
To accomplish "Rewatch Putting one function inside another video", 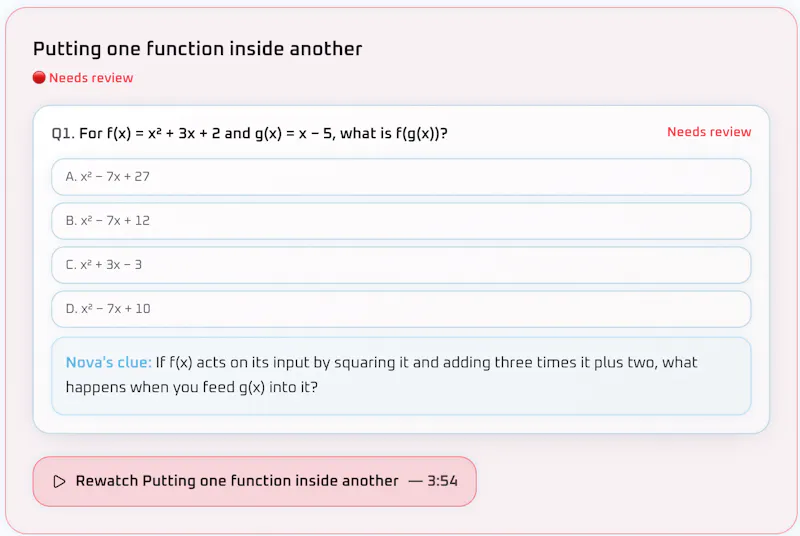I will point(255,481).
